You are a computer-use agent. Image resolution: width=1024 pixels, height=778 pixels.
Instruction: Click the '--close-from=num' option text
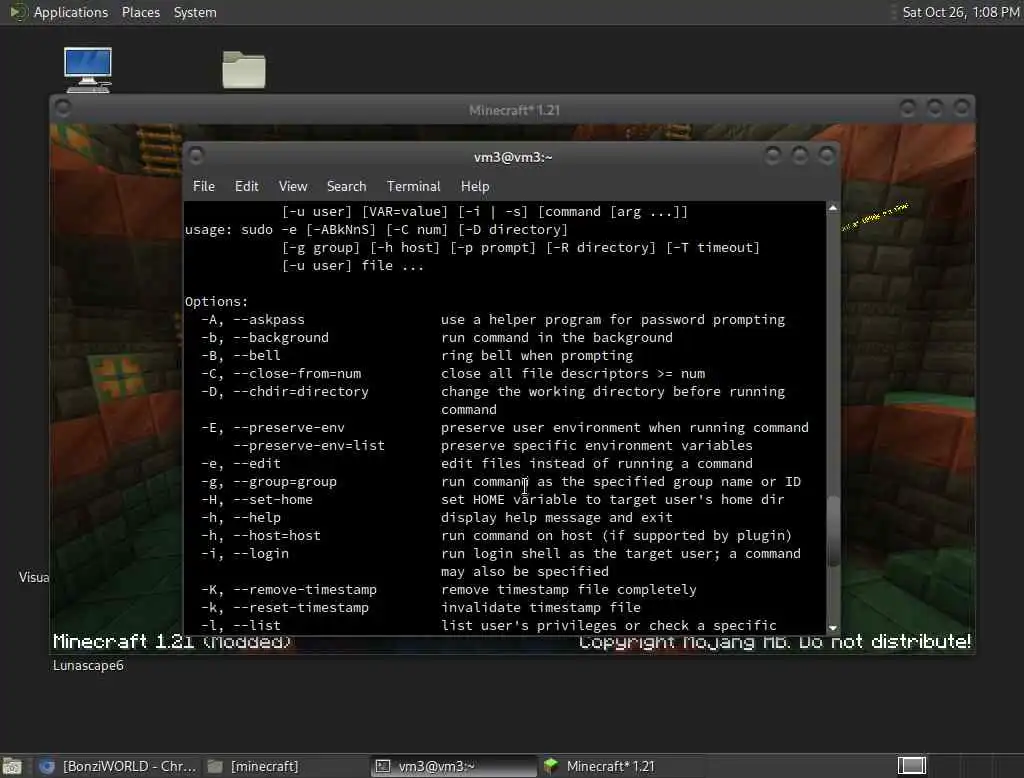(297, 374)
